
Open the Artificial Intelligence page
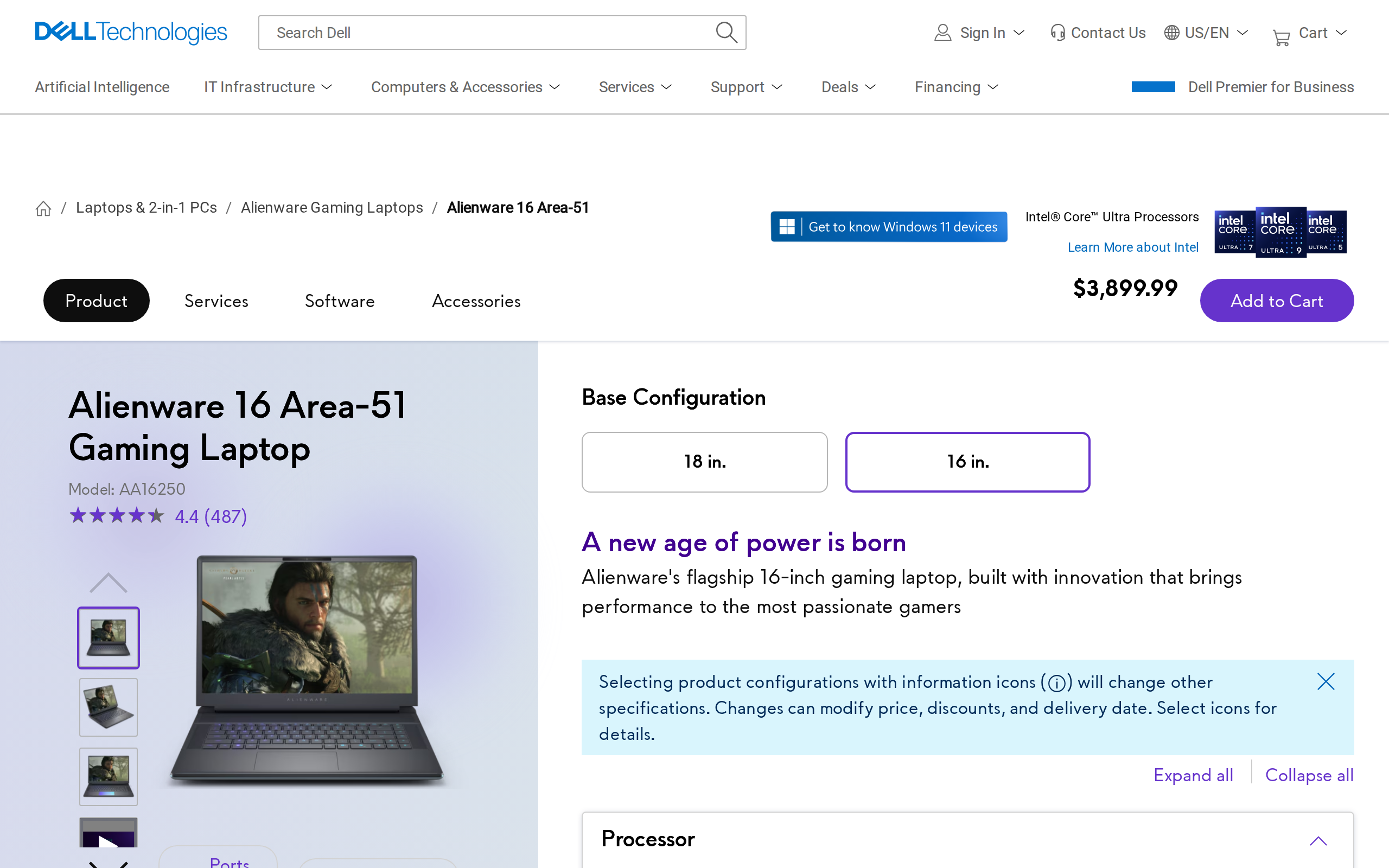102,87
